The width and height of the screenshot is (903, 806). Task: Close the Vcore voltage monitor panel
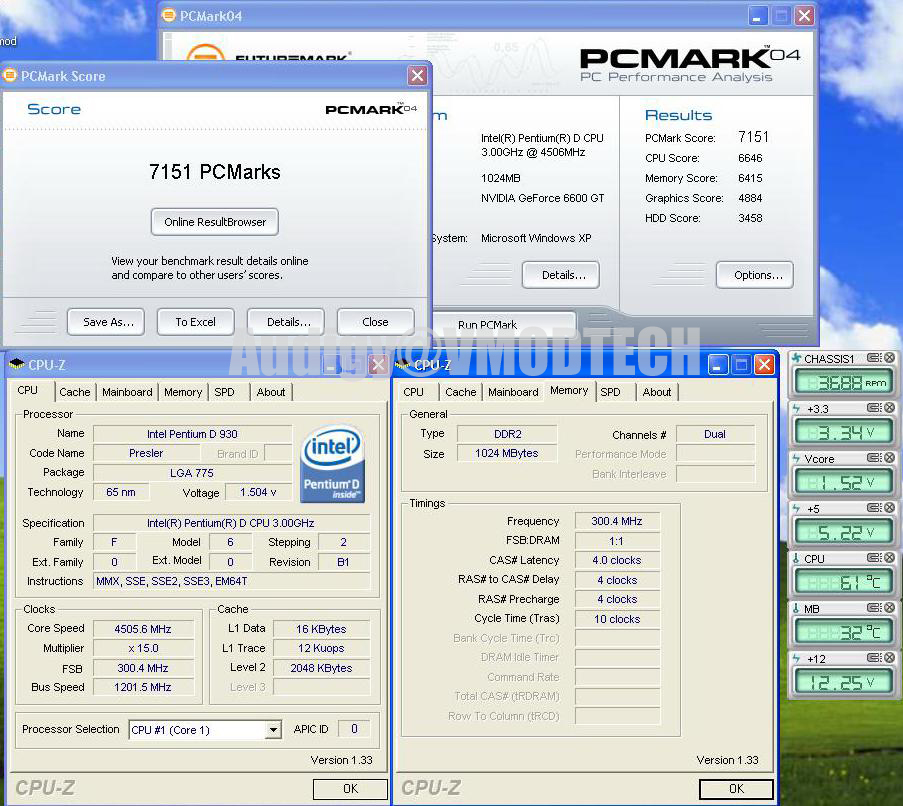[890, 458]
